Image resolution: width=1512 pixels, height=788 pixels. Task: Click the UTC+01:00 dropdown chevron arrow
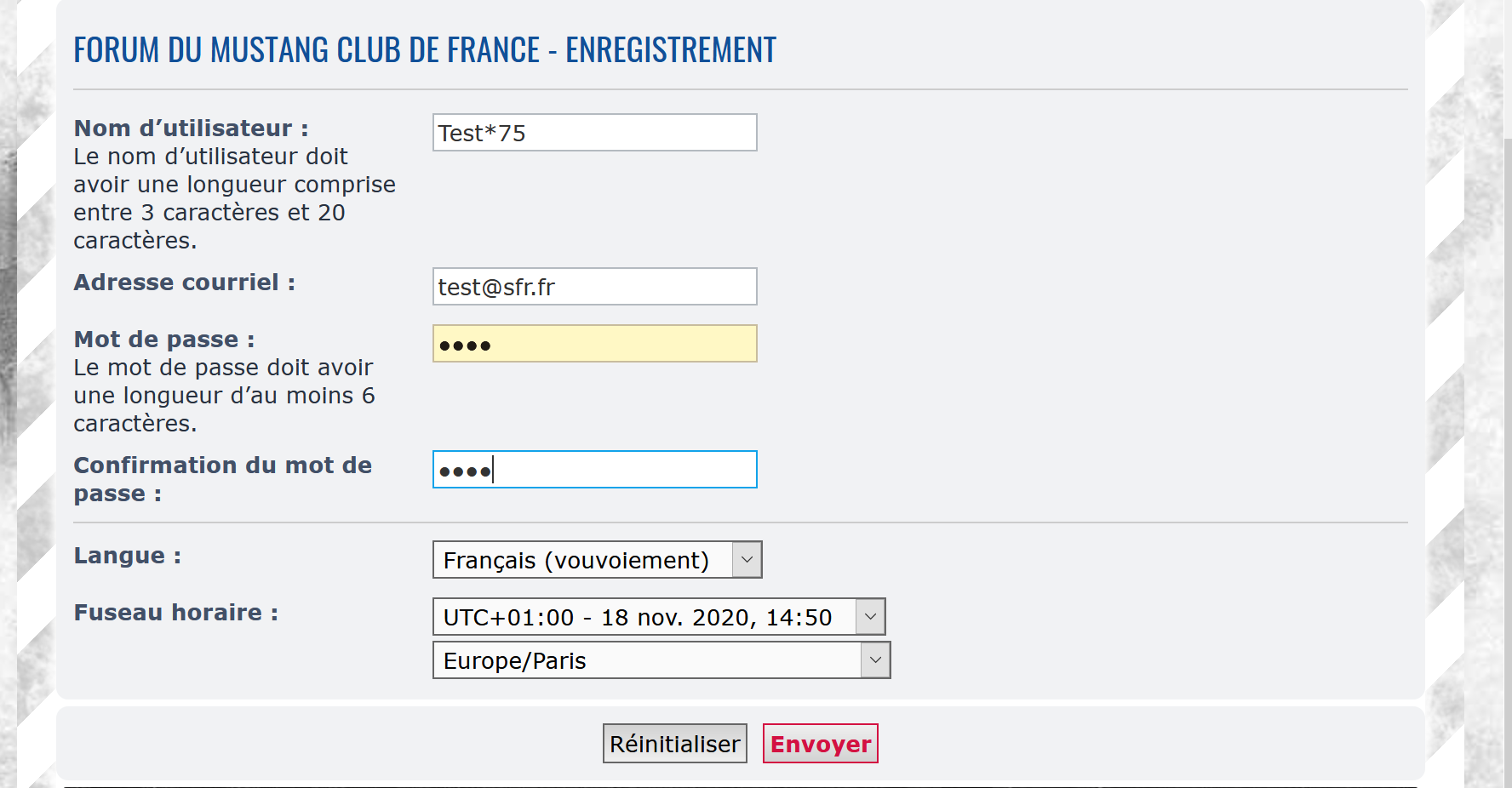(870, 617)
